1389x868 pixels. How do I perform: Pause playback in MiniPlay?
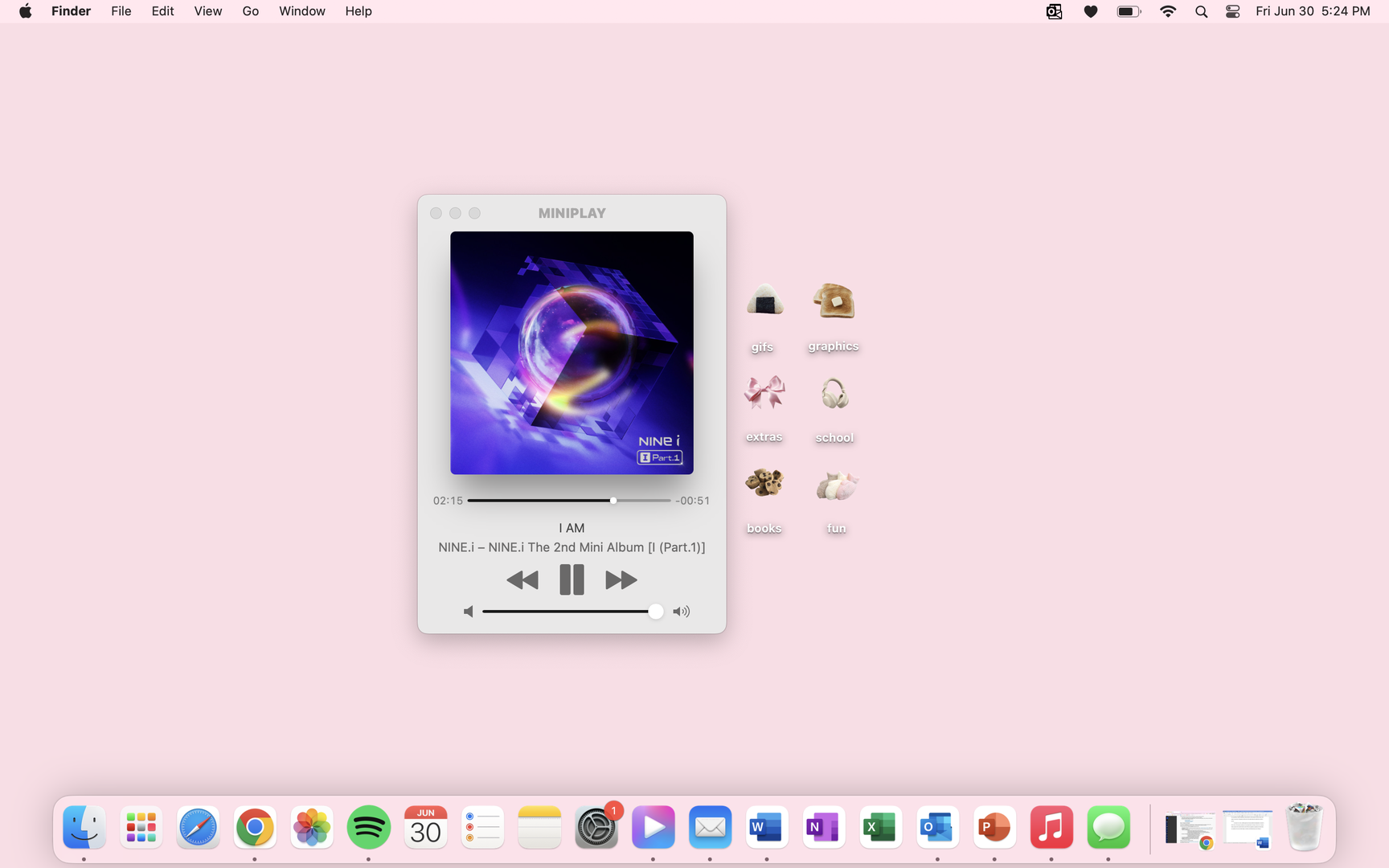point(572,579)
